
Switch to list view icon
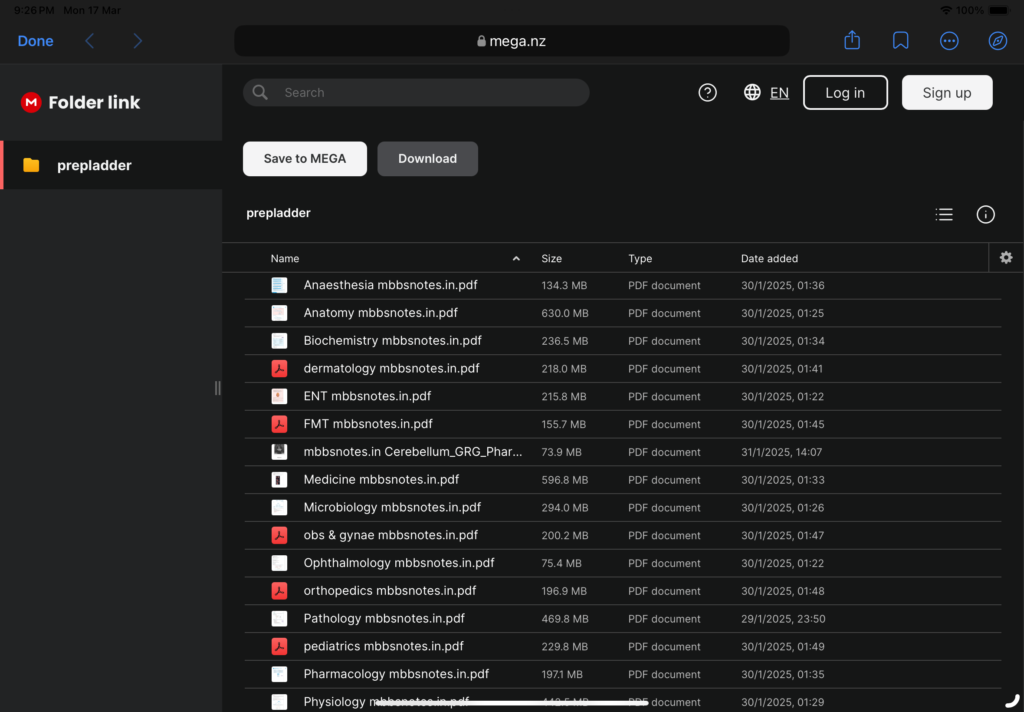click(x=944, y=214)
